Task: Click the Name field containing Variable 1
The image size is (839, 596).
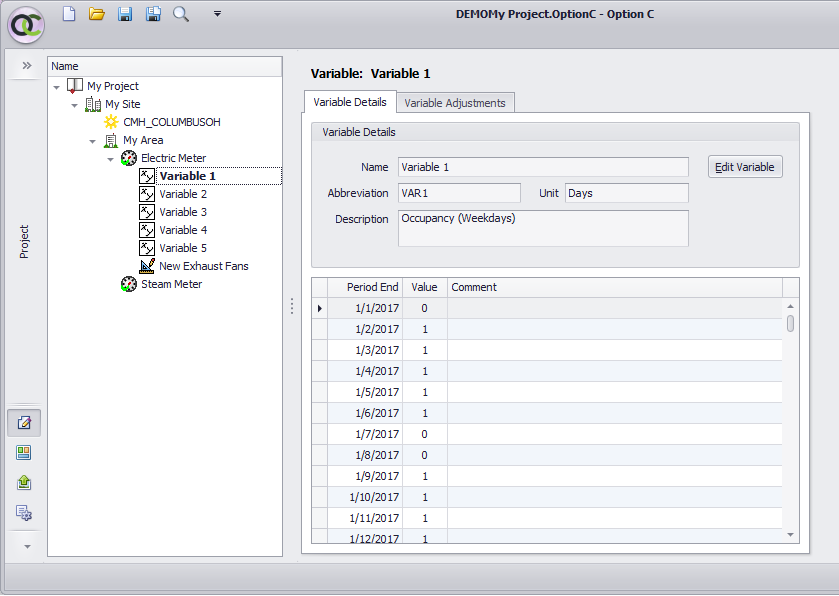Action: point(543,167)
